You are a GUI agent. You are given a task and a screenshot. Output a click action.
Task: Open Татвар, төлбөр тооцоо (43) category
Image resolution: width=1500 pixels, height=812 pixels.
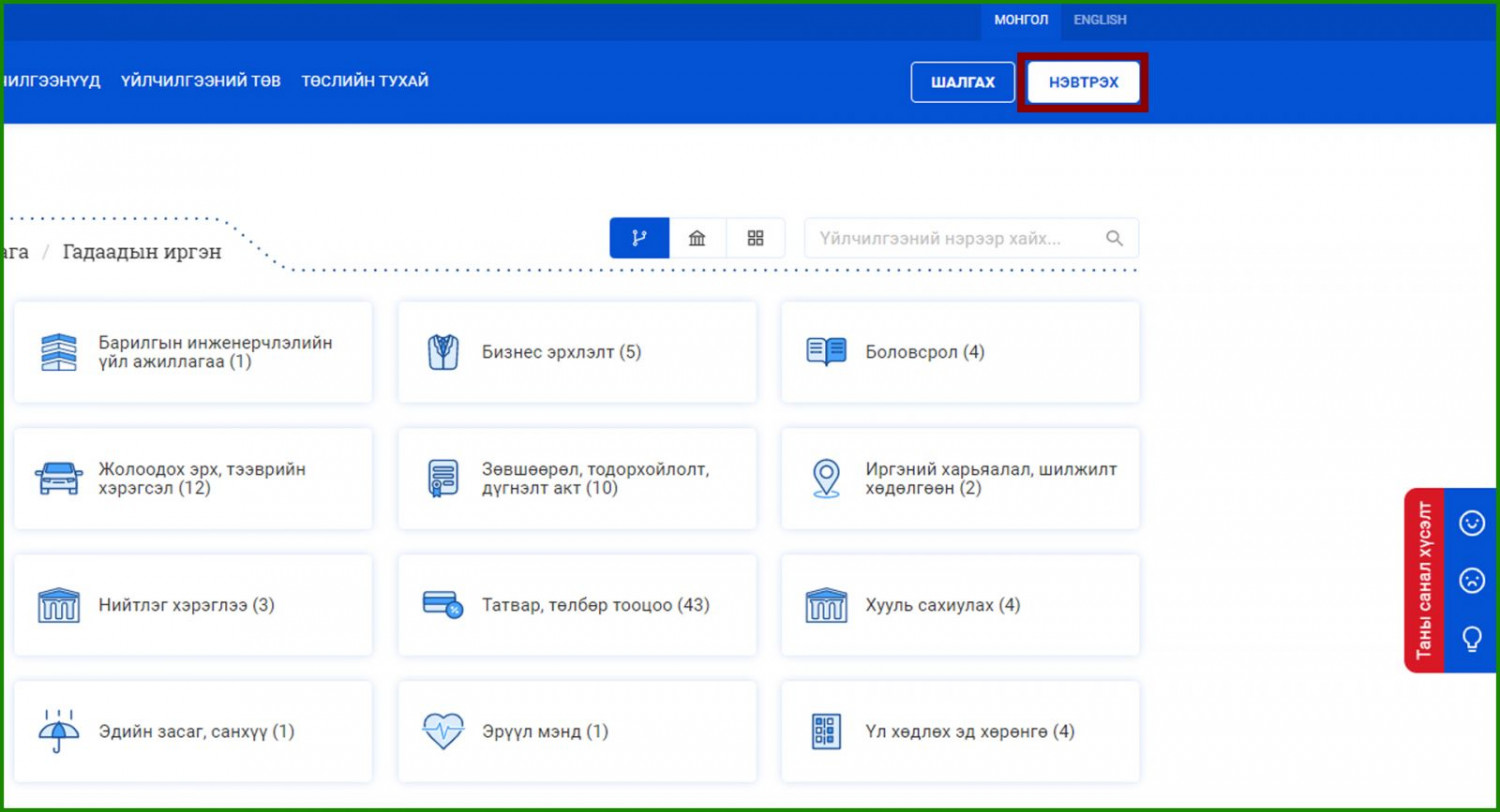tap(577, 605)
